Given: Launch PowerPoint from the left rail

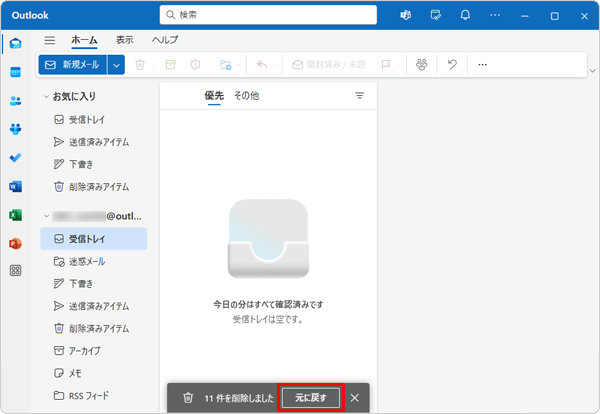Looking at the screenshot, I should (x=15, y=243).
